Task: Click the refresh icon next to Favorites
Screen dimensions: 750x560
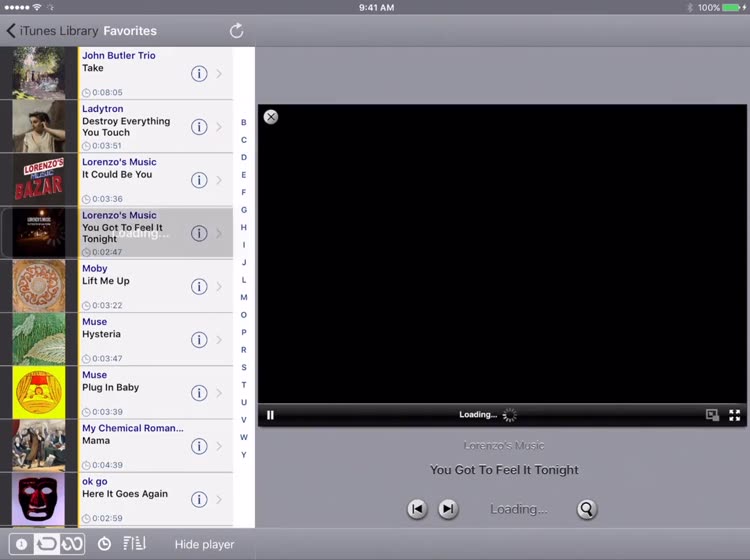Action: [236, 31]
